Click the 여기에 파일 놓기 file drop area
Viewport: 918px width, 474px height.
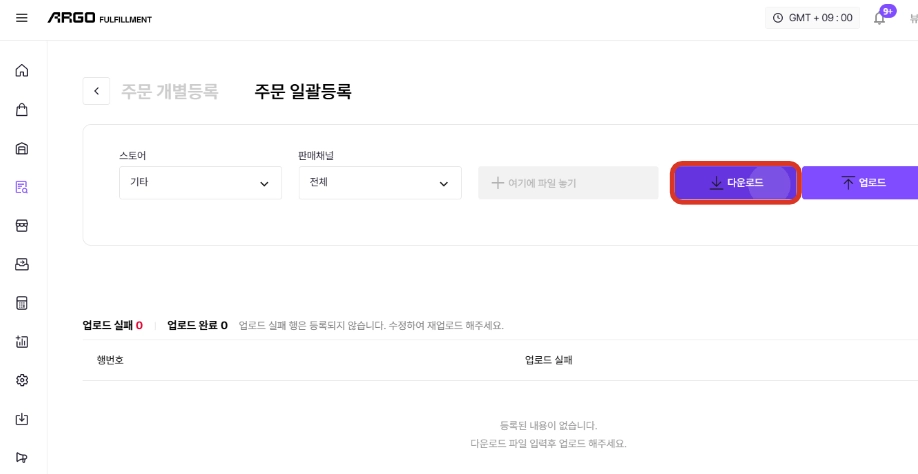coord(568,183)
